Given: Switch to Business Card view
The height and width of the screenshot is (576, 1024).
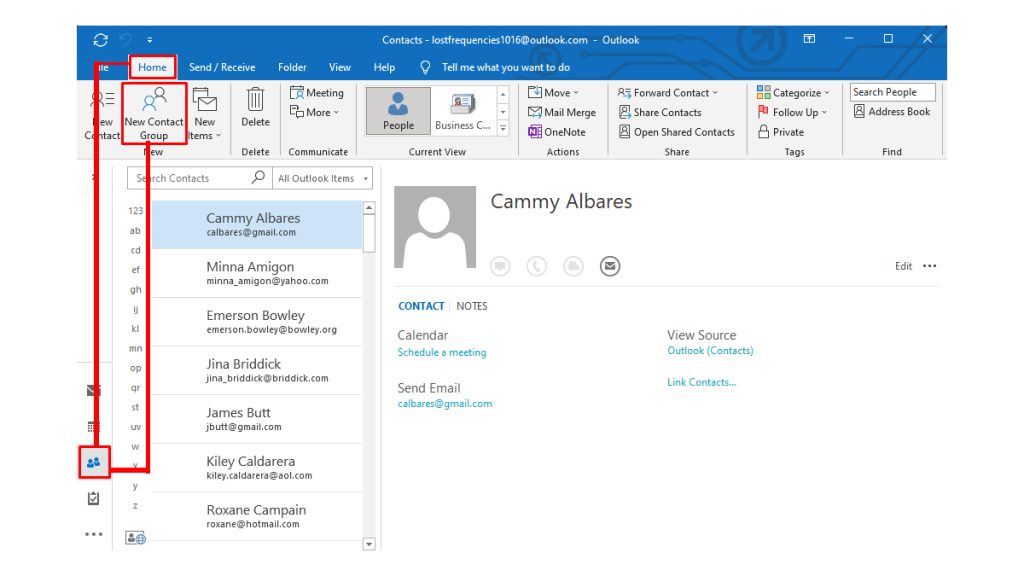Looking at the screenshot, I should pos(462,110).
